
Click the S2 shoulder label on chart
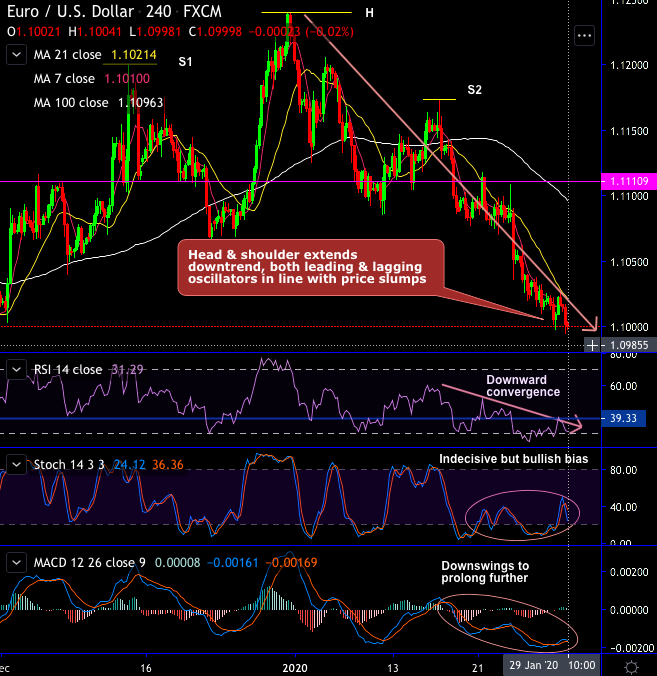coord(474,90)
